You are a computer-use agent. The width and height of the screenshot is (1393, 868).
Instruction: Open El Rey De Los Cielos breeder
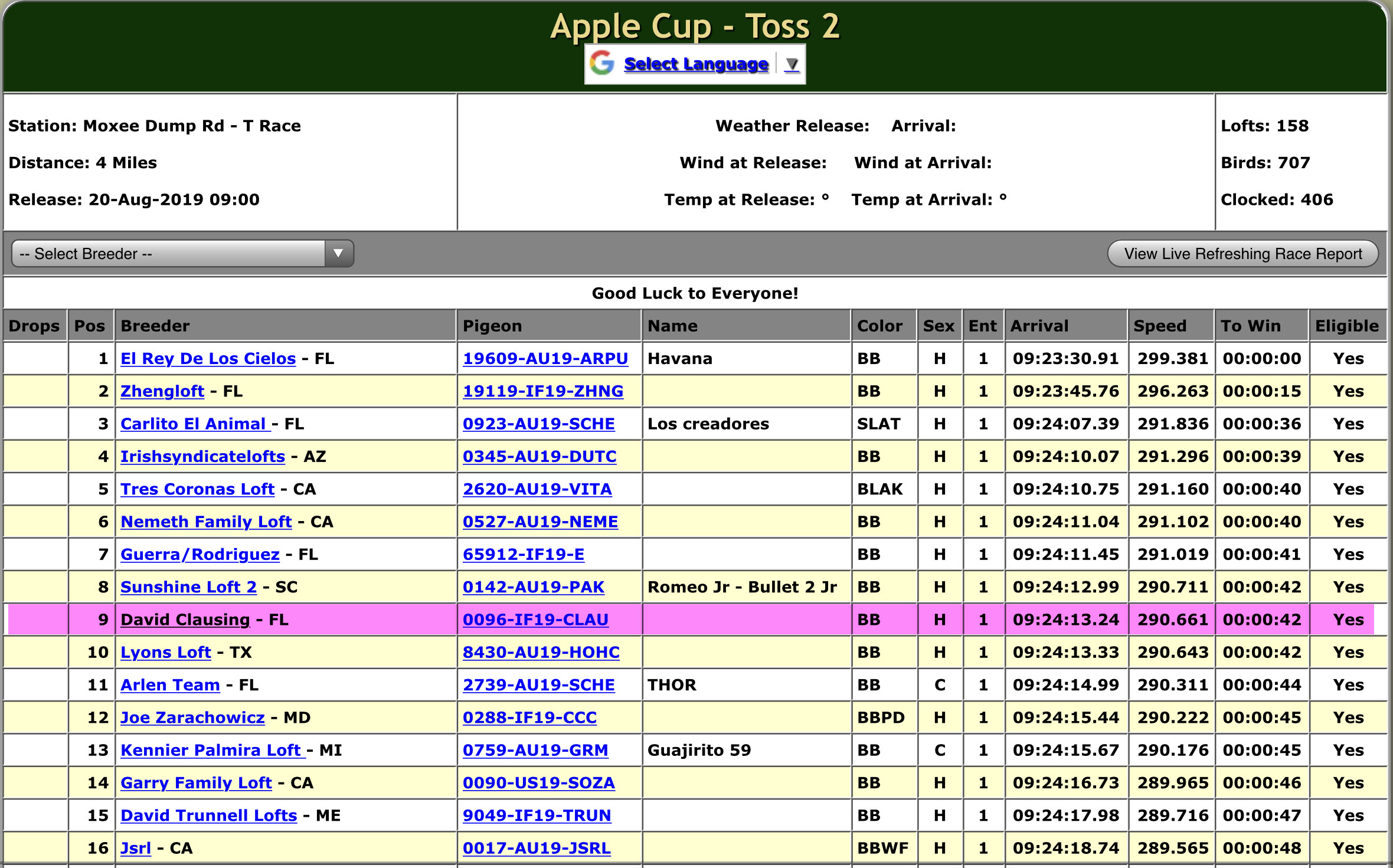coord(208,359)
